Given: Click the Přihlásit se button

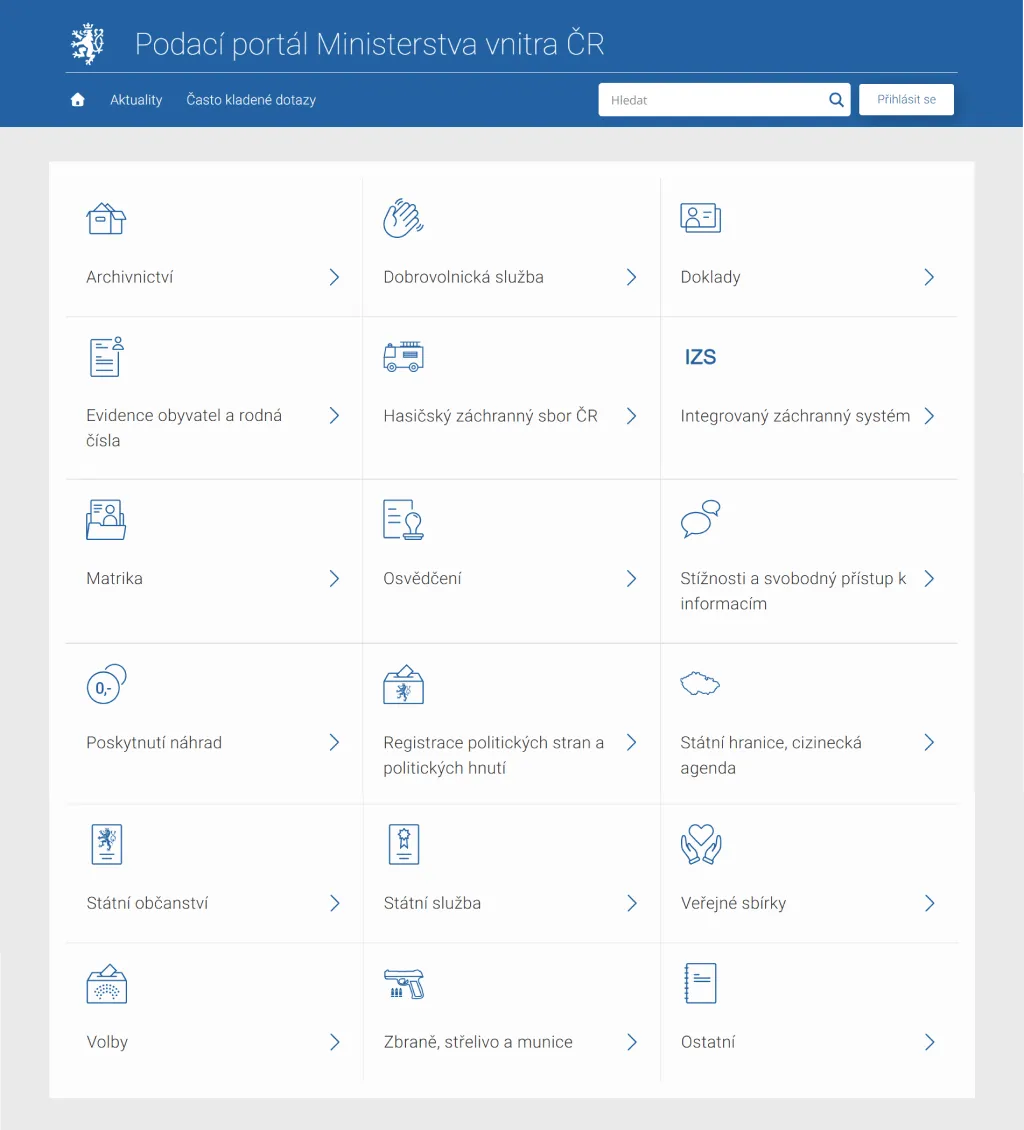Looking at the screenshot, I should [x=907, y=99].
